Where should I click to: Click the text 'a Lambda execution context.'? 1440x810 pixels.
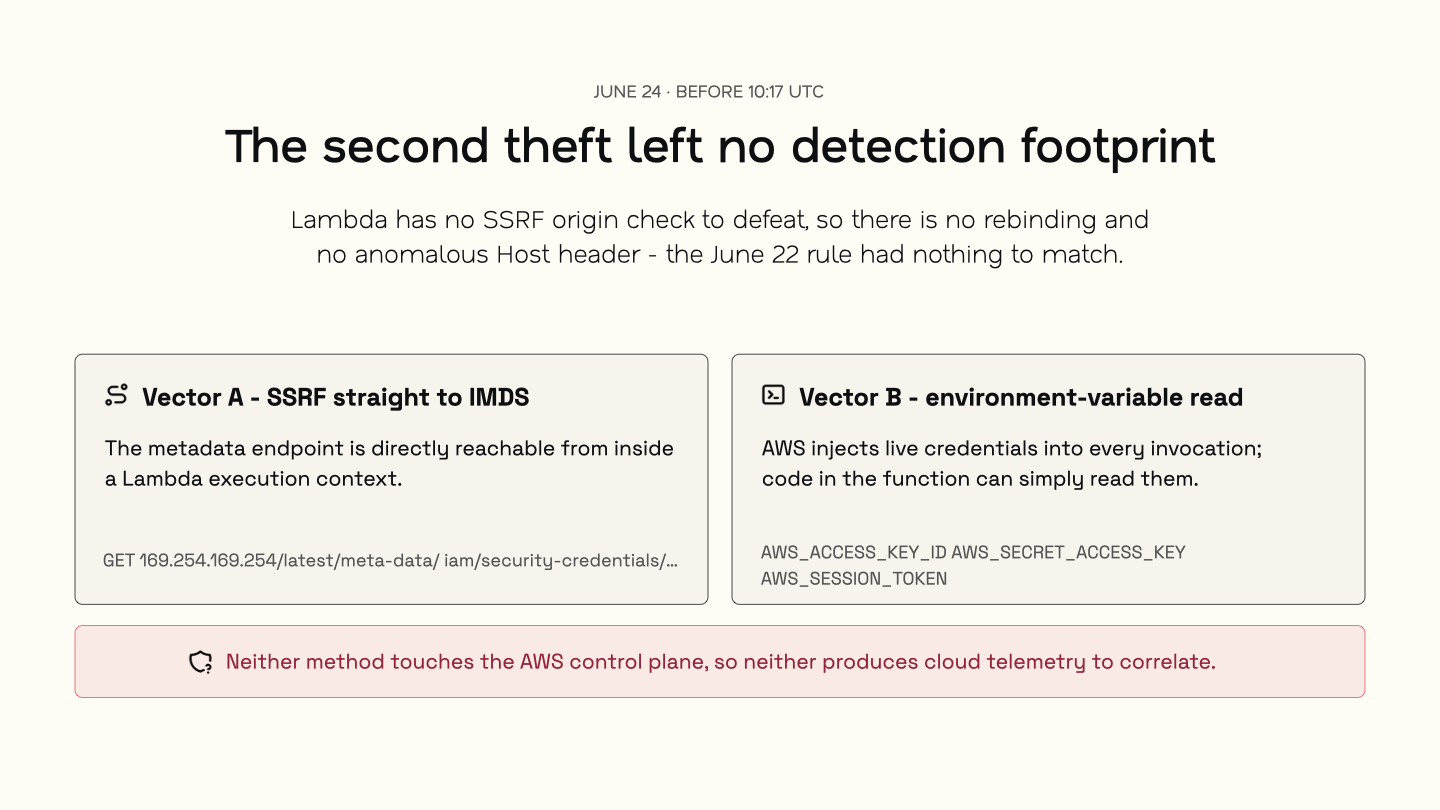point(253,479)
